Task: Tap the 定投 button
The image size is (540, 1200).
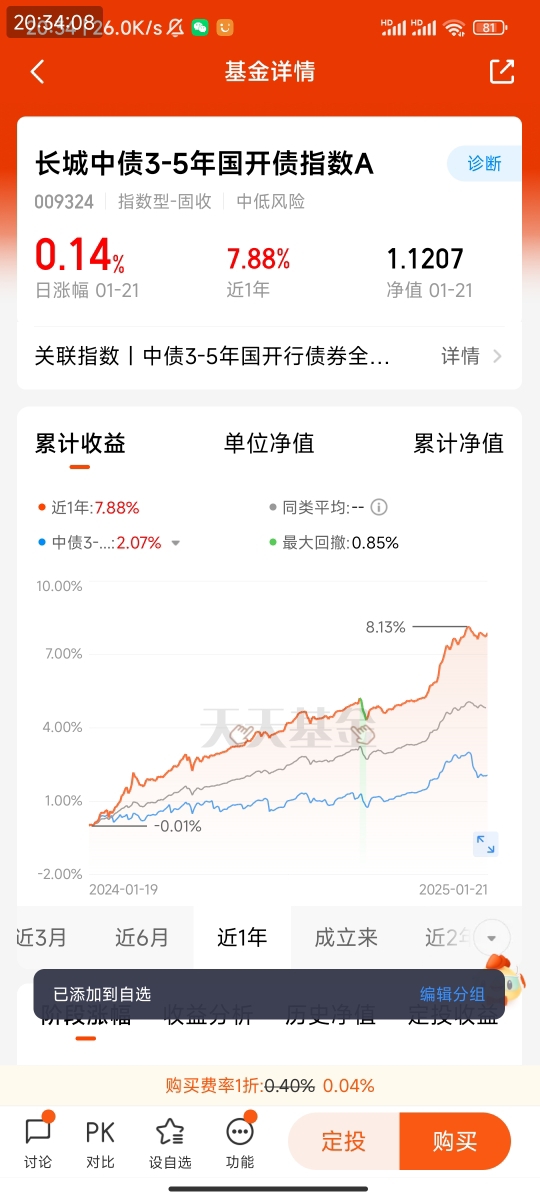Action: tap(343, 1141)
